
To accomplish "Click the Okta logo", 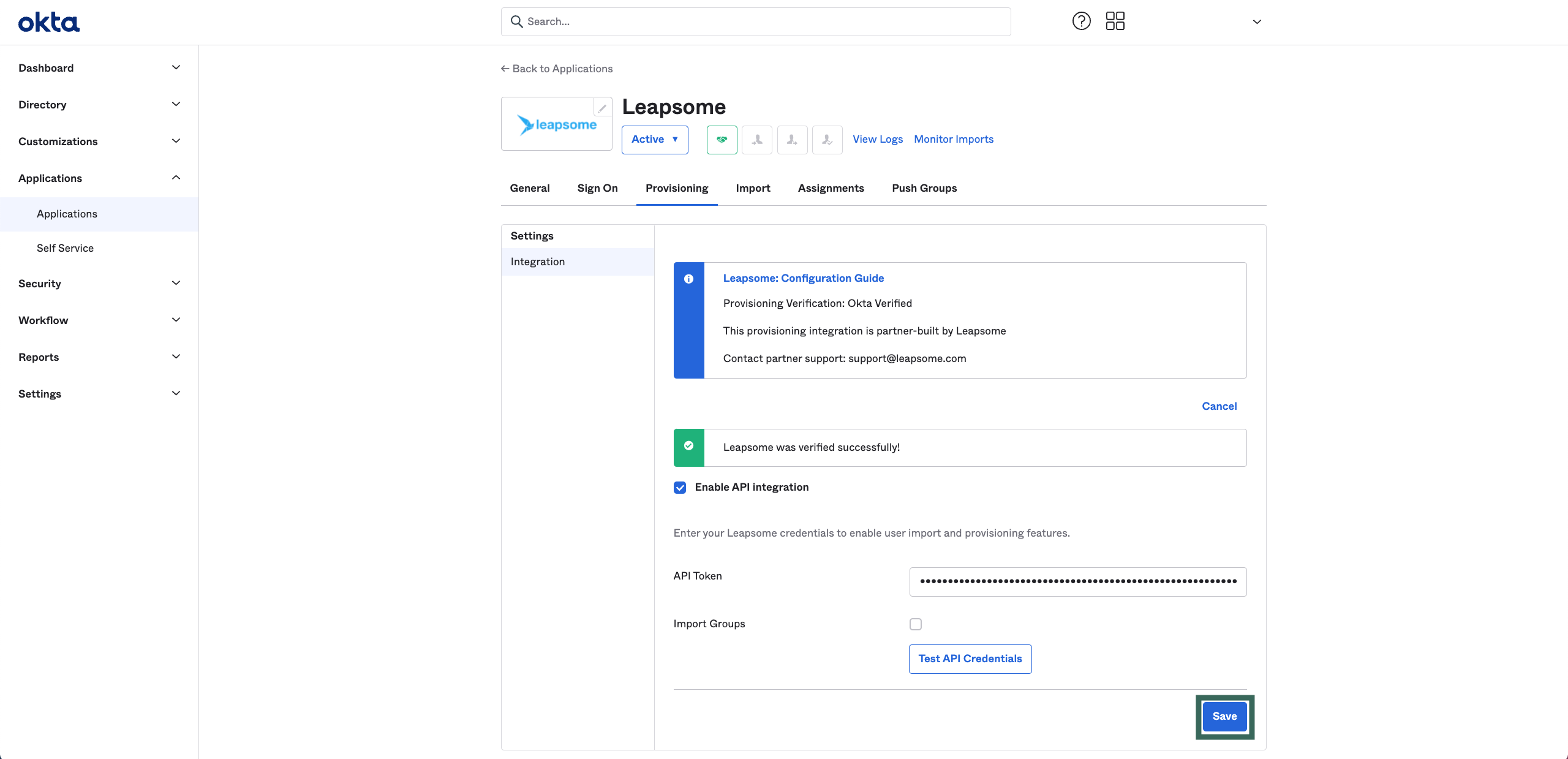I will [48, 22].
